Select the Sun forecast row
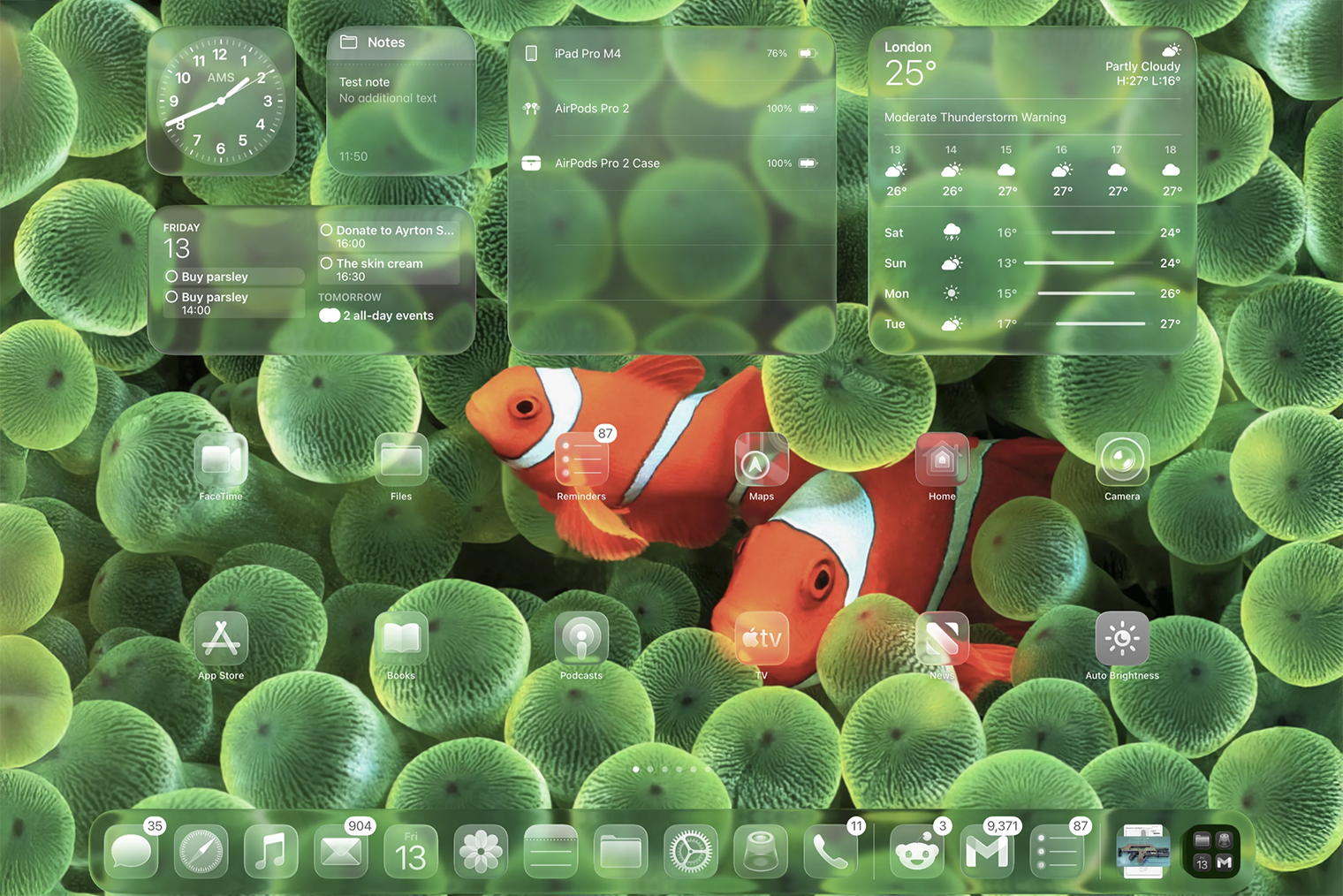The height and width of the screenshot is (896, 1343). [1032, 263]
